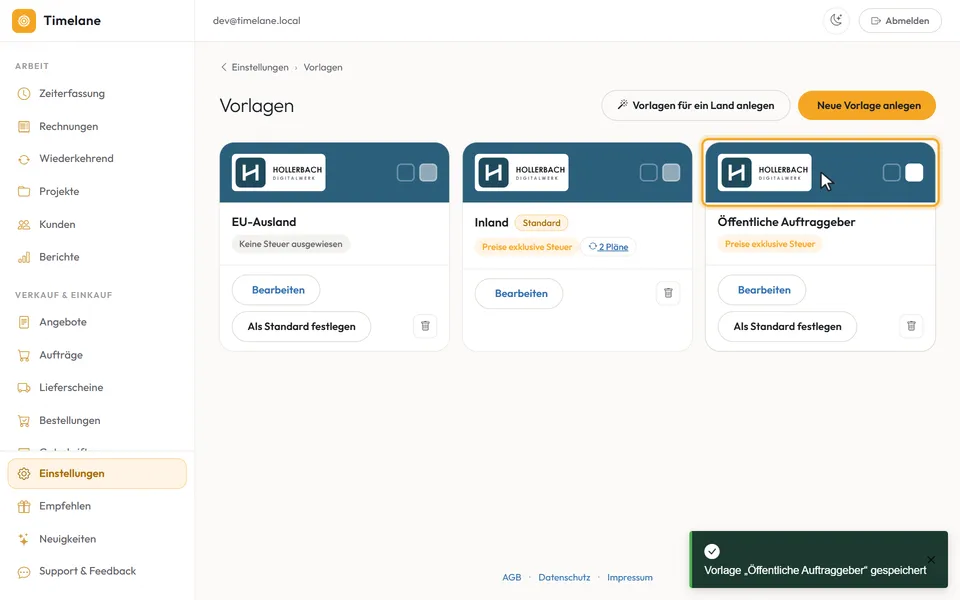Viewport: 960px width, 600px height.
Task: Delete the Öffentliche Auftraggeber template via trash icon
Action: [x=911, y=326]
